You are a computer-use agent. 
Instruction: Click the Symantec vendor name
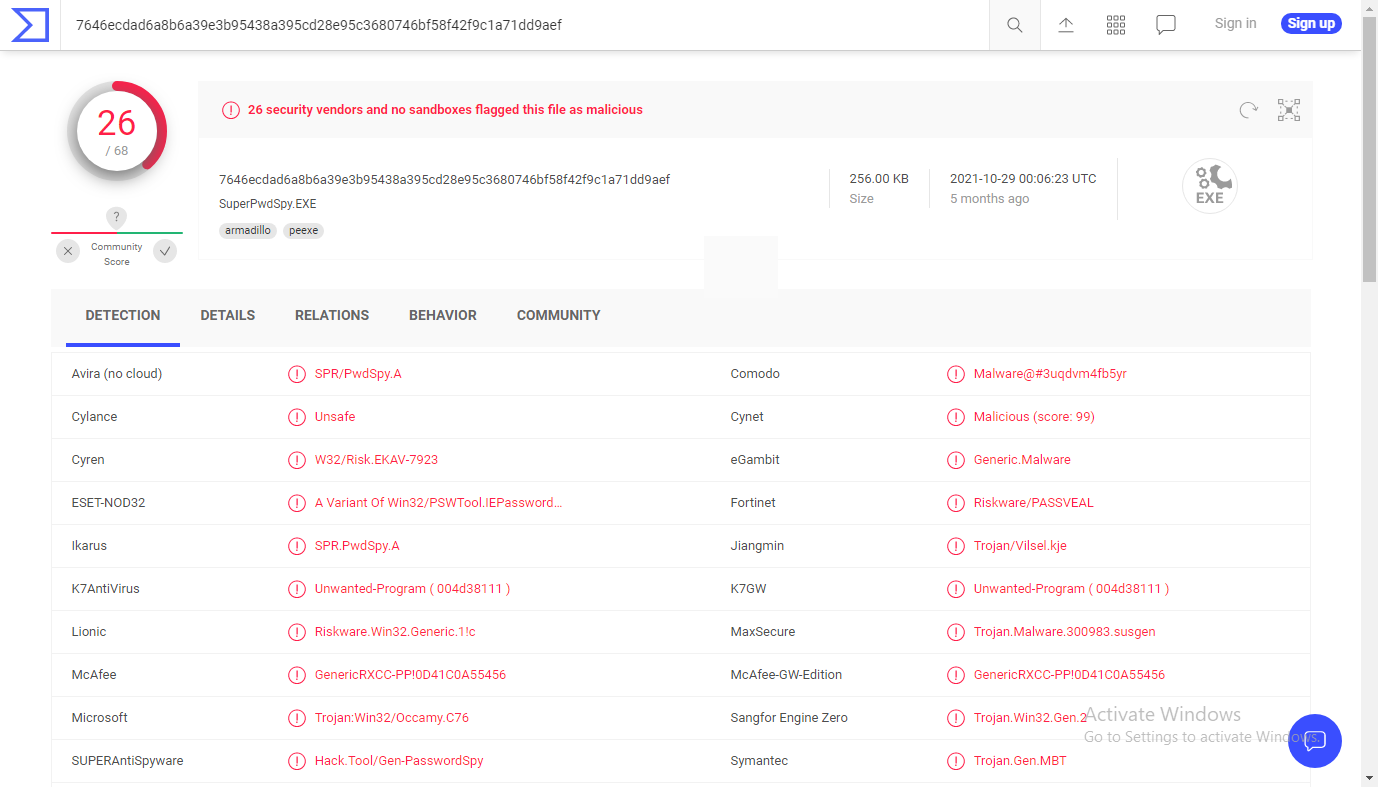coord(759,761)
